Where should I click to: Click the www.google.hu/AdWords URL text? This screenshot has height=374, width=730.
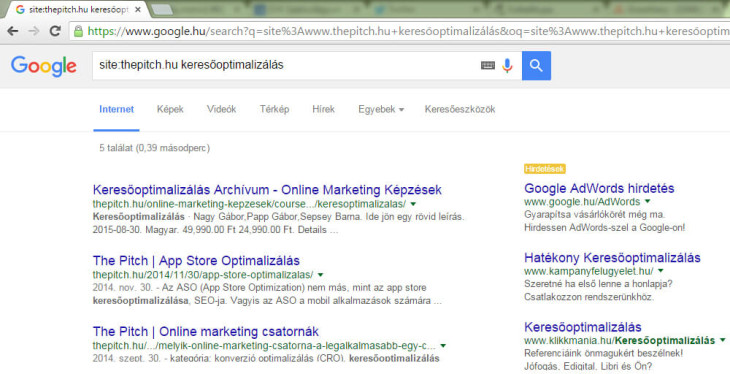point(582,202)
